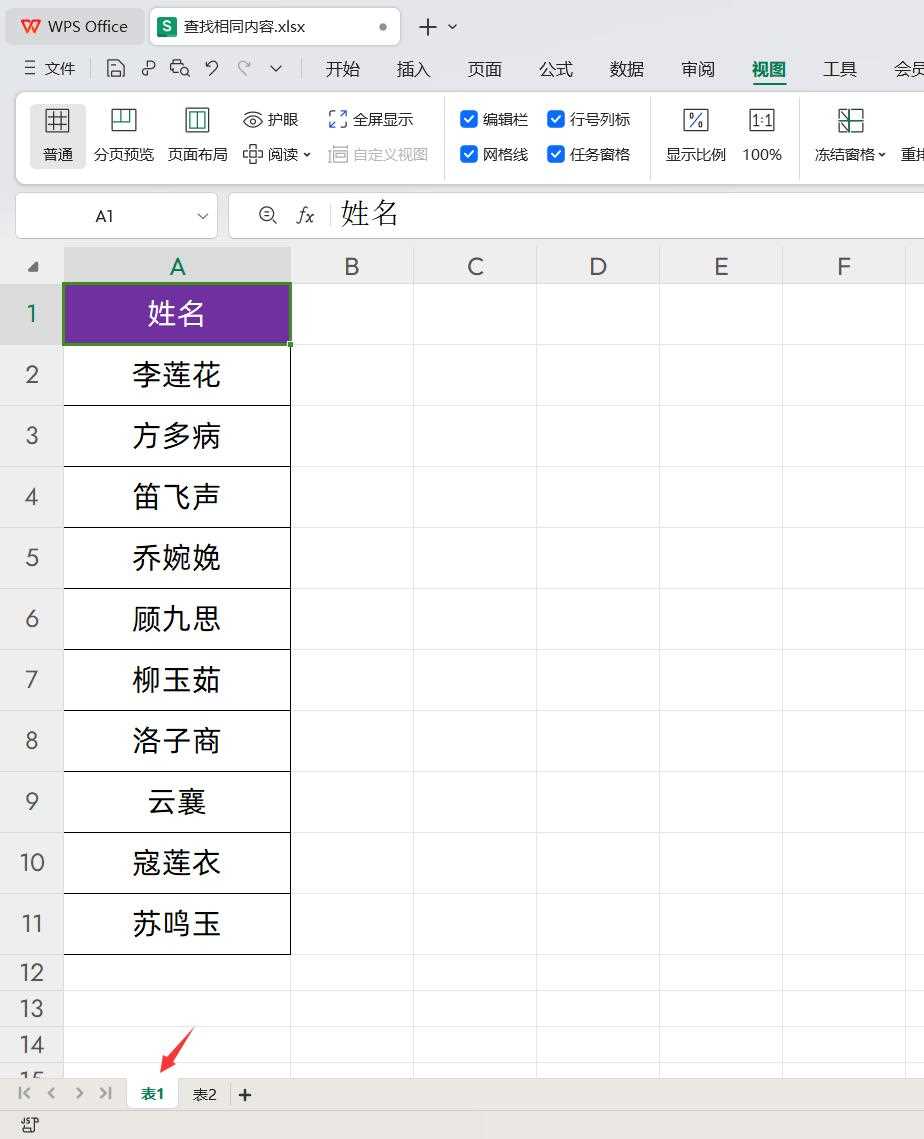Click the formula bar input showing 姓名
The image size is (924, 1139).
point(625,214)
